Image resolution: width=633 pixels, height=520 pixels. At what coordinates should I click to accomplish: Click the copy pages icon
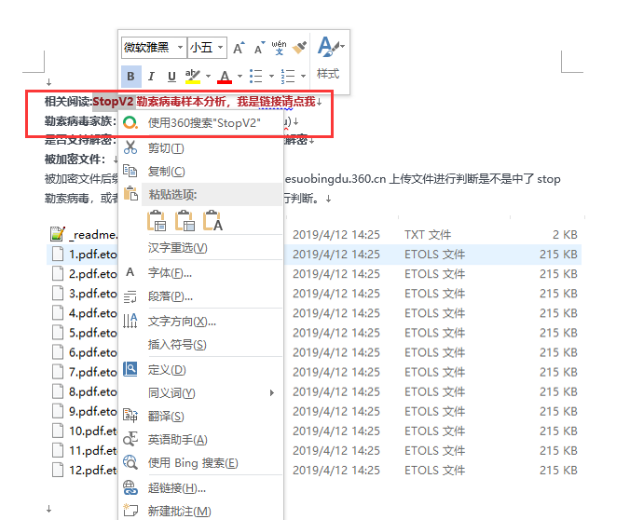pyautogui.click(x=130, y=171)
